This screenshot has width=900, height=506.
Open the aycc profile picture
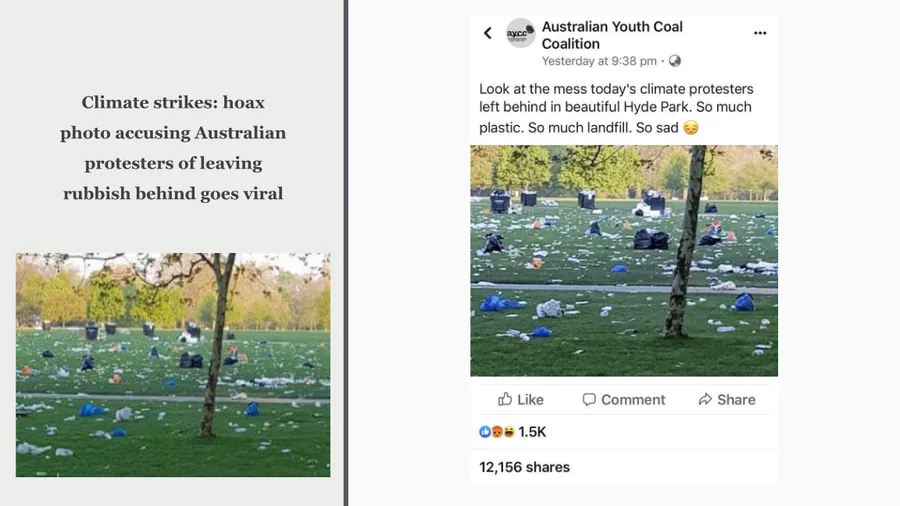(520, 33)
